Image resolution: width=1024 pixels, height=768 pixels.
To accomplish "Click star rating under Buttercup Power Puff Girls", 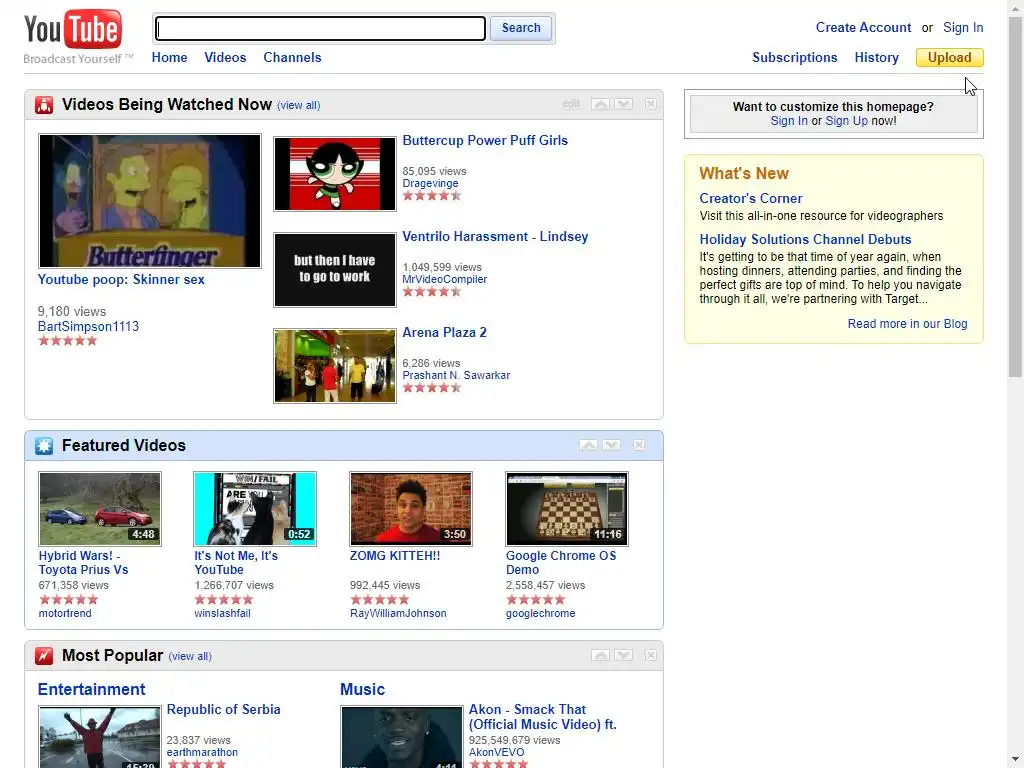I will point(432,195).
